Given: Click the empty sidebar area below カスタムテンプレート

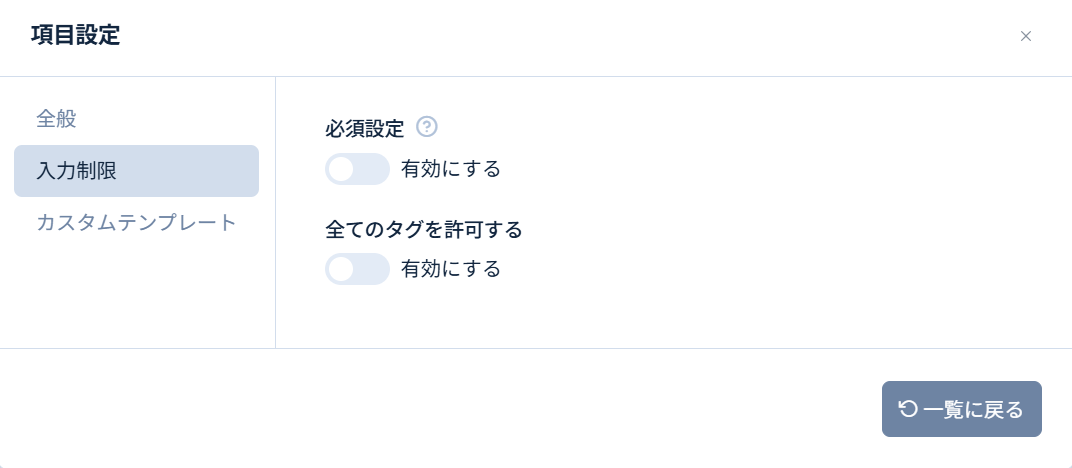Looking at the screenshot, I should (136, 295).
